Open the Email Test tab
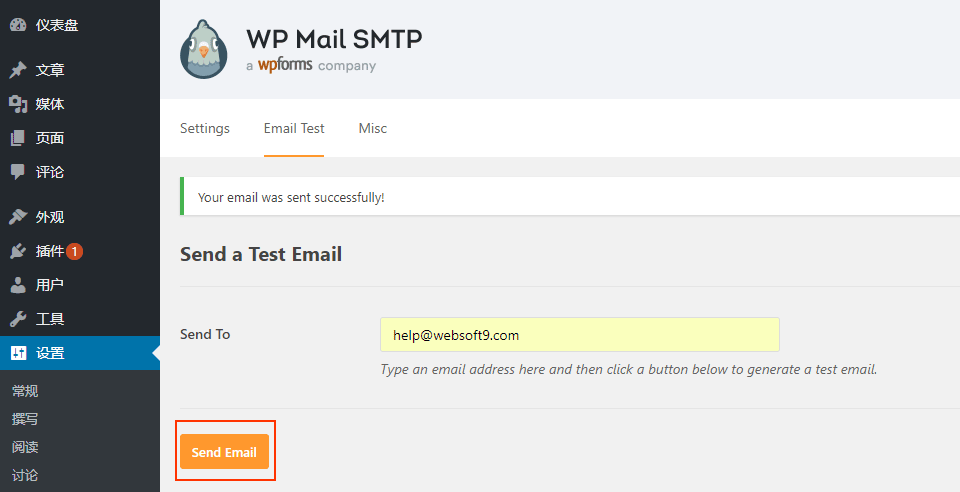This screenshot has height=492, width=960. (x=294, y=128)
